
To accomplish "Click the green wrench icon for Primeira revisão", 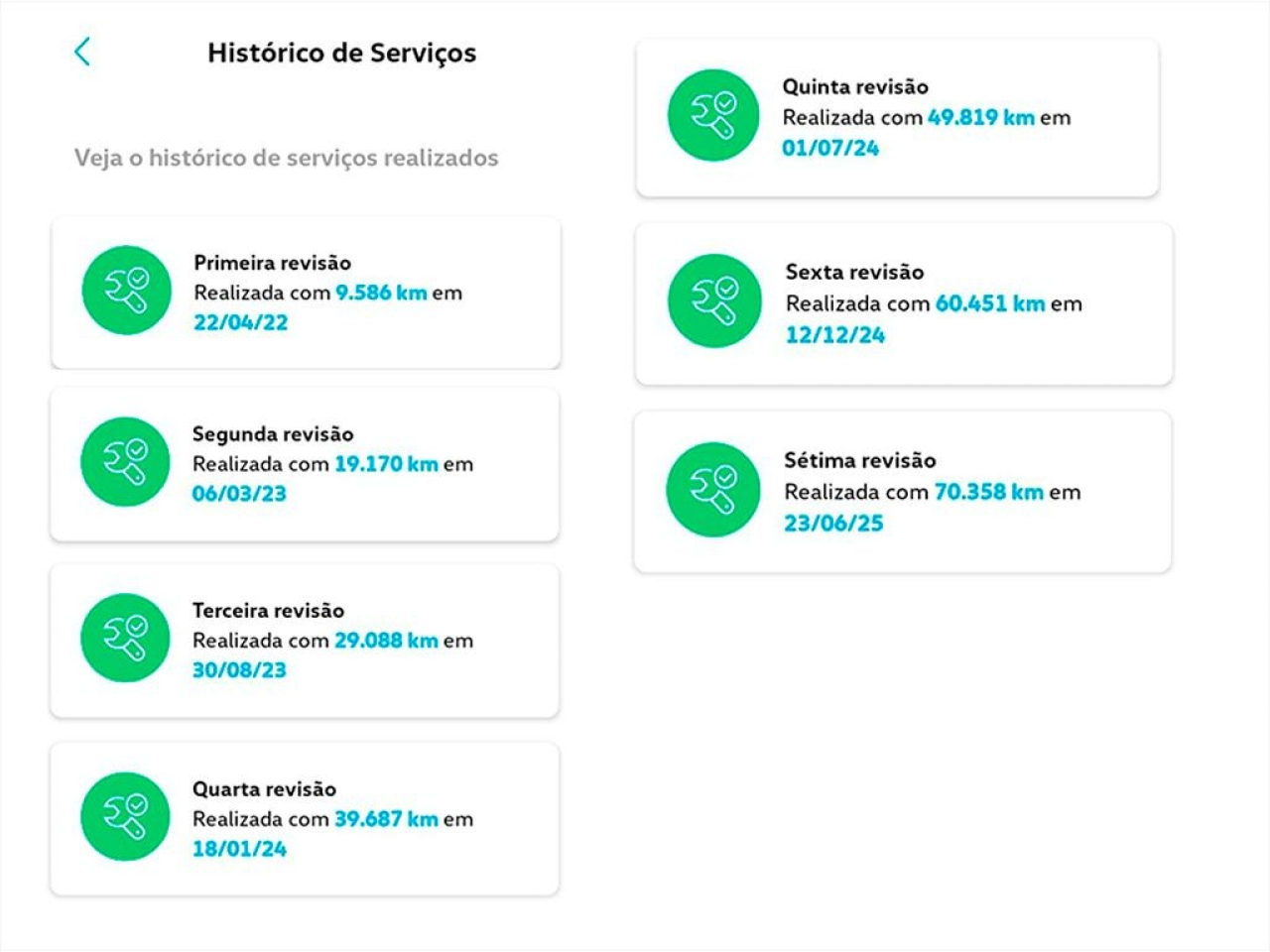I will pos(127,291).
